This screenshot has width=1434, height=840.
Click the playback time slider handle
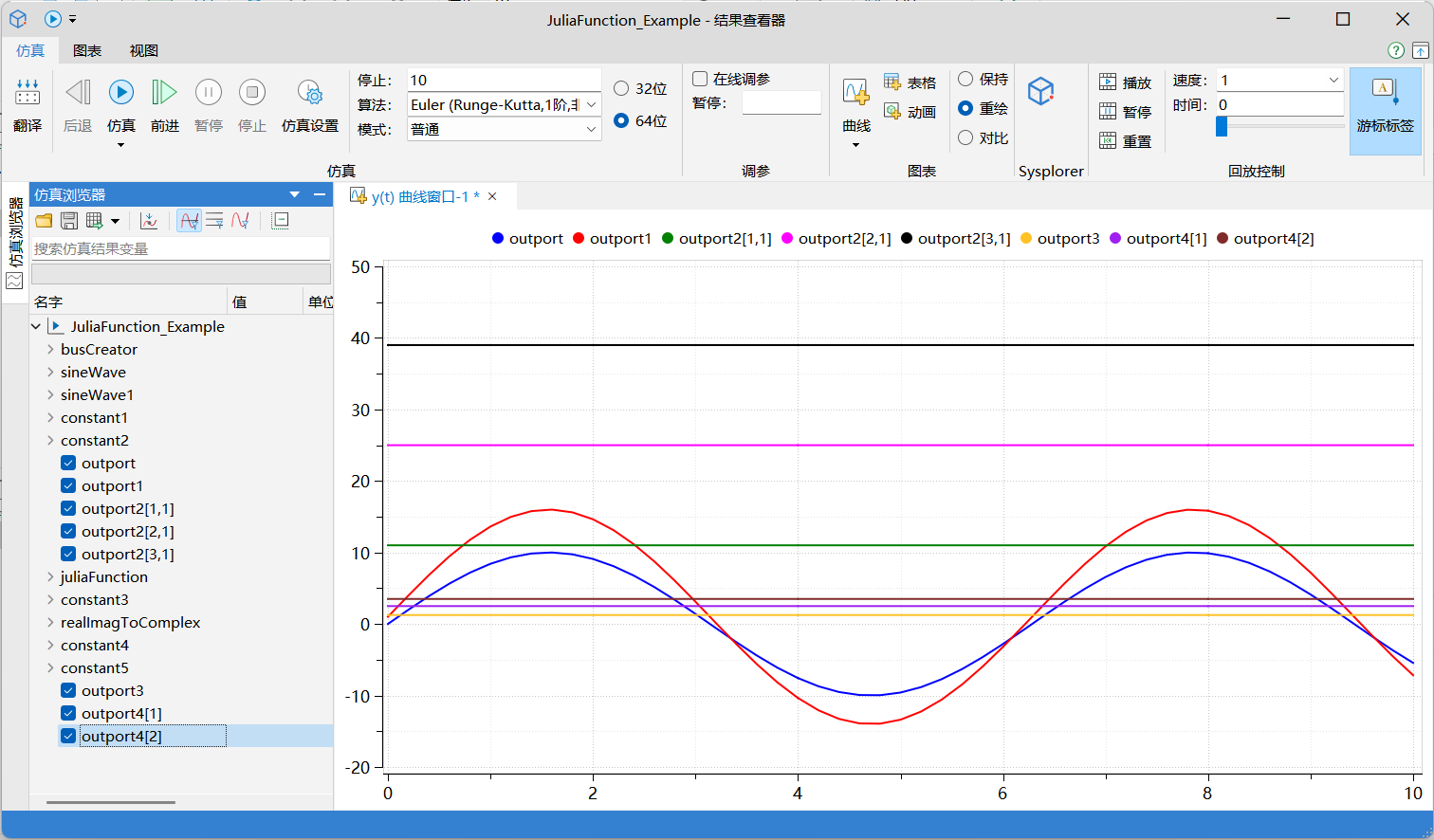point(1222,126)
